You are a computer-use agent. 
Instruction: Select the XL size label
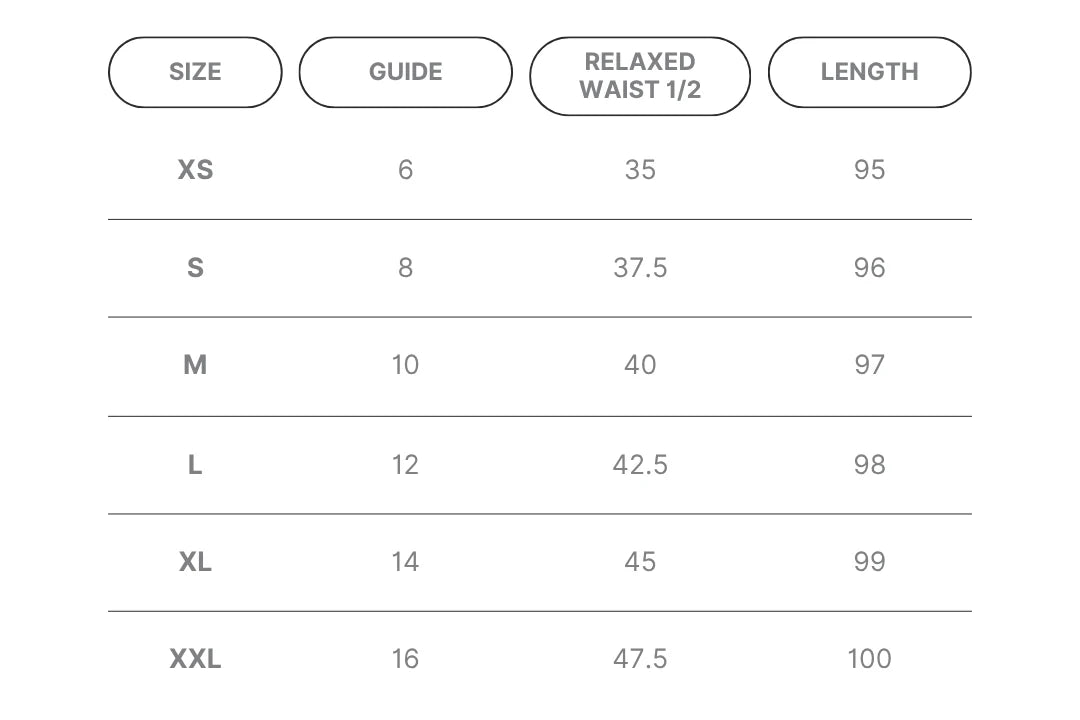pos(196,562)
